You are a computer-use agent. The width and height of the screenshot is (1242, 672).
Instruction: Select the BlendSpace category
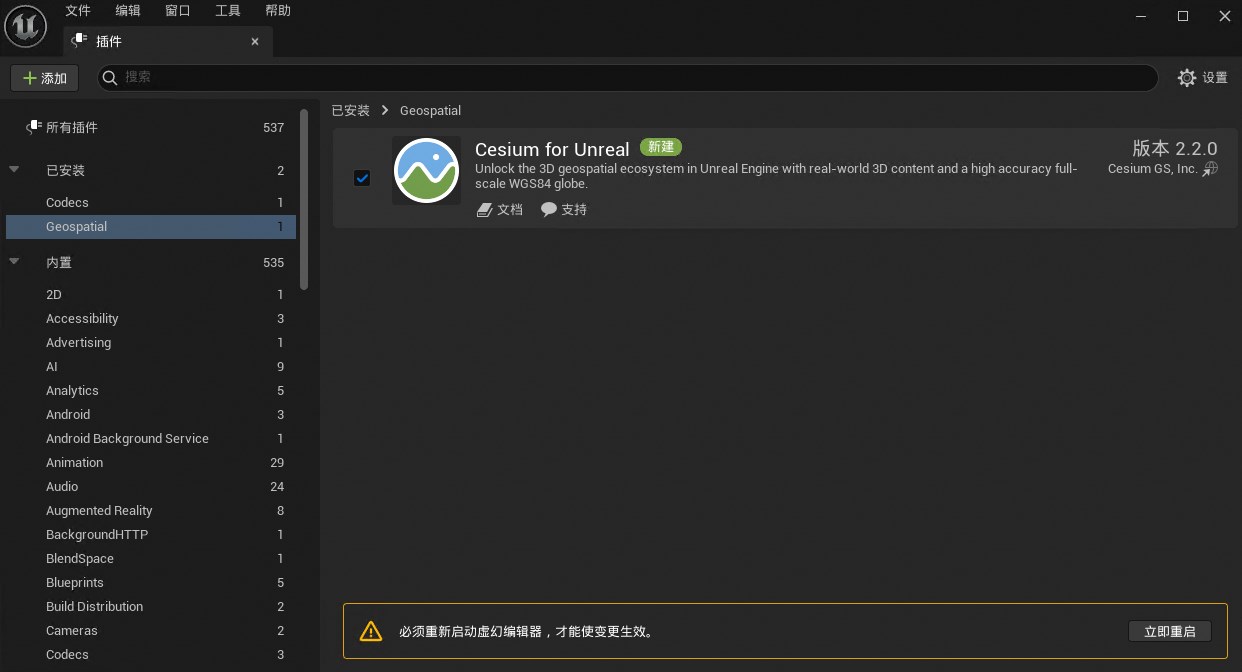(153, 558)
